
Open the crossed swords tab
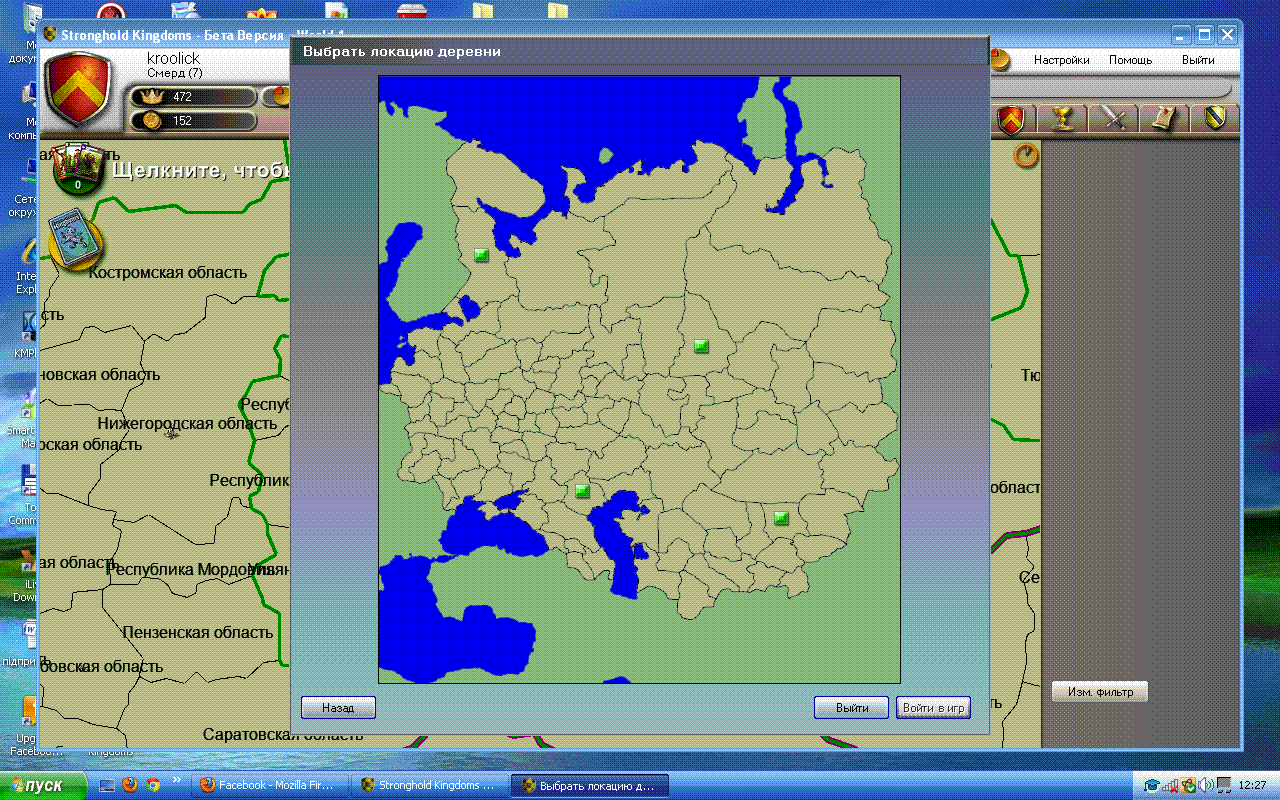(1115, 119)
